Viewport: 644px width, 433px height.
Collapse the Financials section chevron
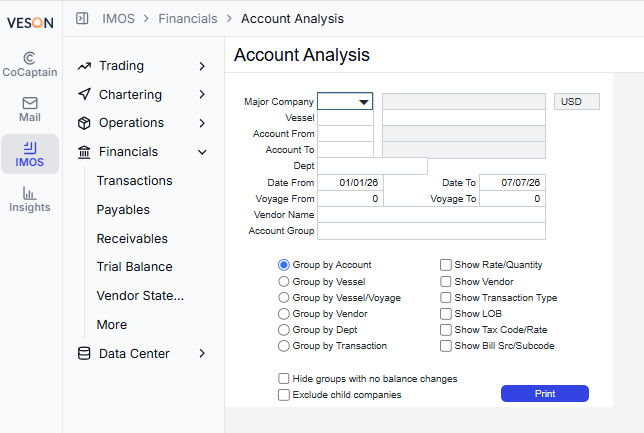pos(202,152)
